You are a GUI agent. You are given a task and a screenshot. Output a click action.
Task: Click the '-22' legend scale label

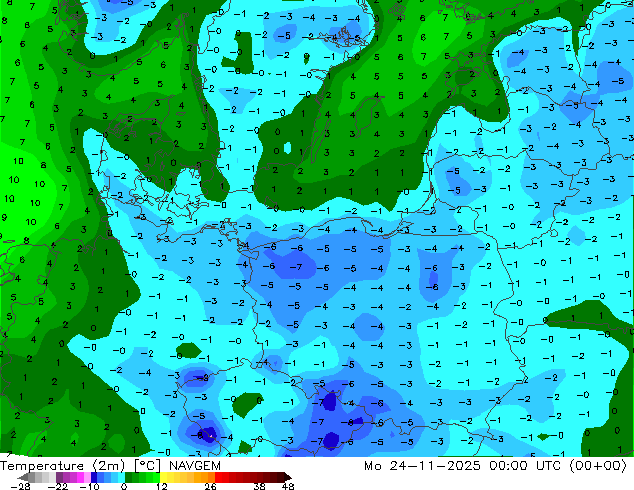(x=58, y=486)
